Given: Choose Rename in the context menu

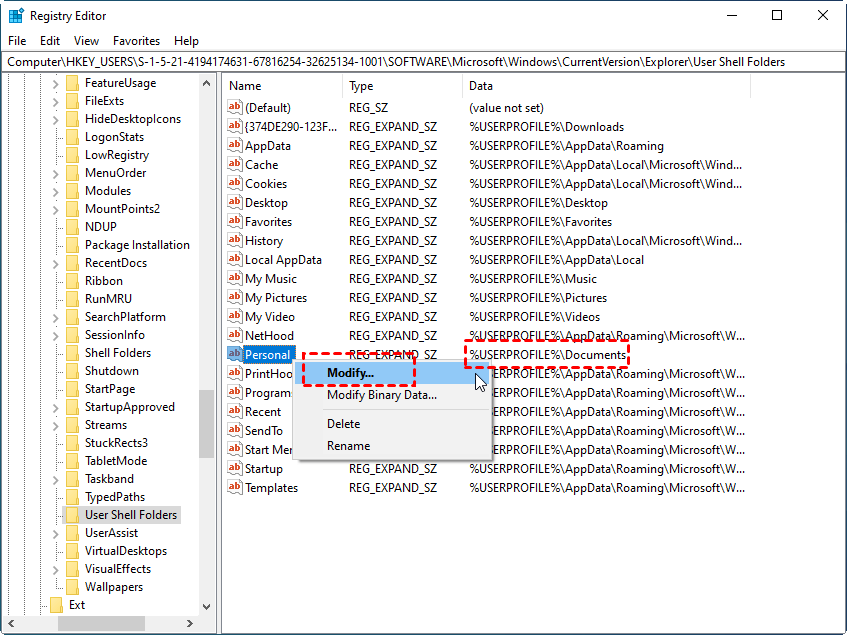Looking at the screenshot, I should coord(392,446).
